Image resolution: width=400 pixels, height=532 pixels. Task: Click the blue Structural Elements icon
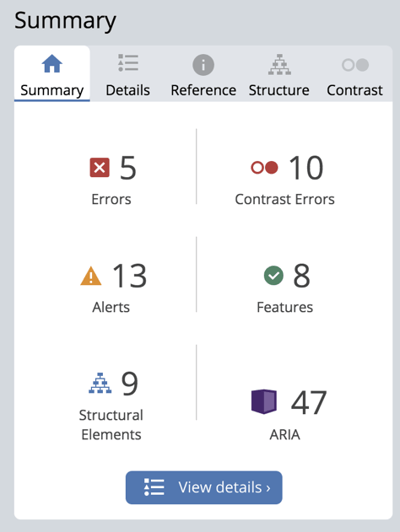point(100,383)
